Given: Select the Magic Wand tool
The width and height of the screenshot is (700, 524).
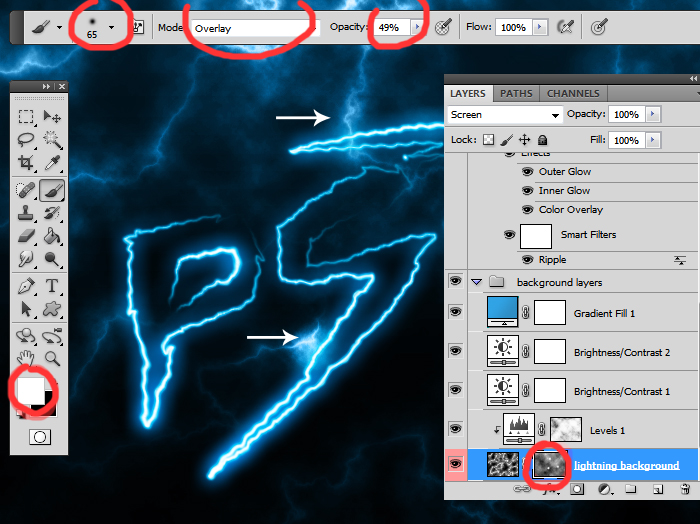Looking at the screenshot, I should click(x=52, y=140).
